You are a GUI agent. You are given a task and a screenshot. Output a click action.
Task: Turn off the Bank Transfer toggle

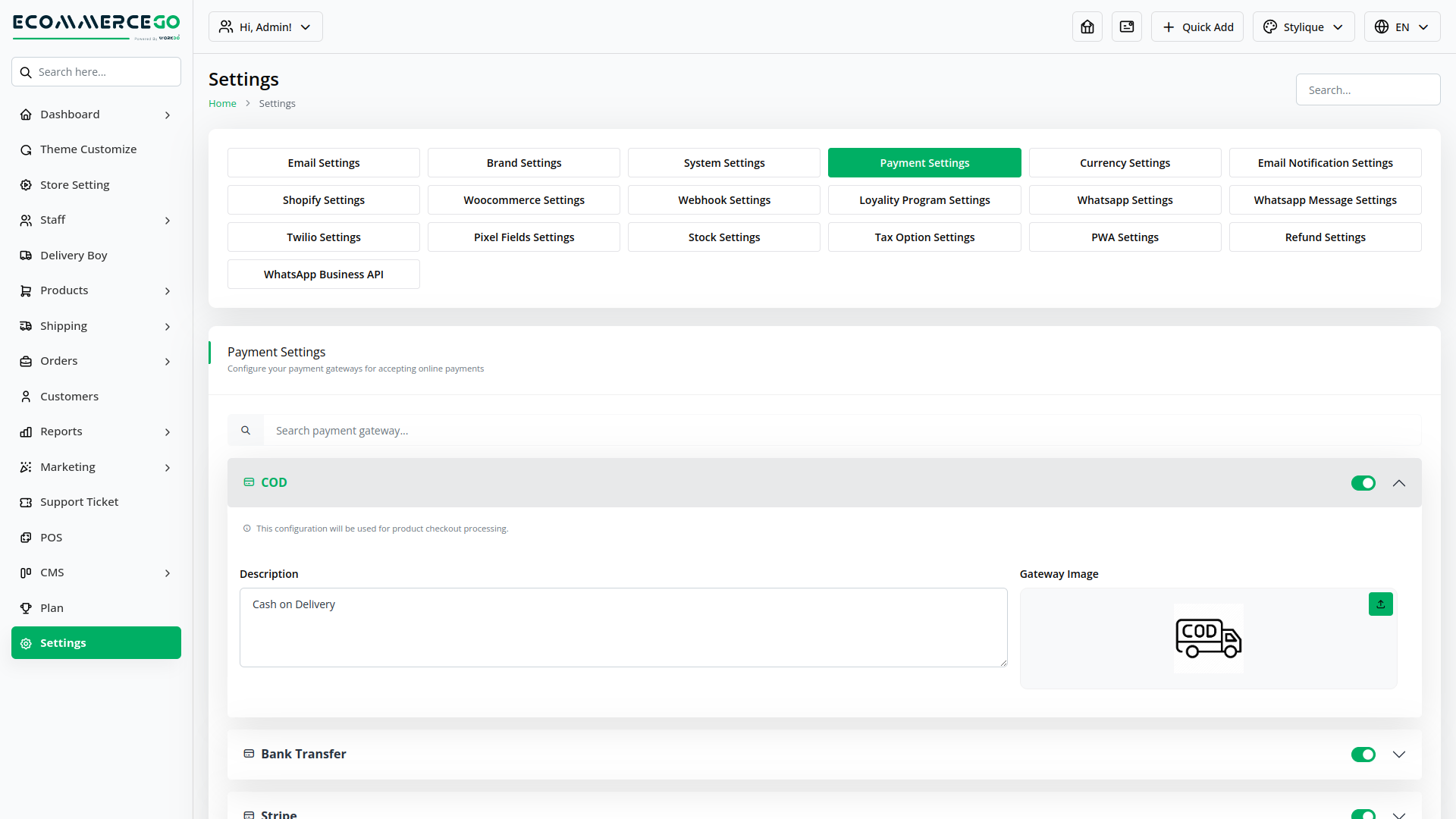[x=1363, y=755]
